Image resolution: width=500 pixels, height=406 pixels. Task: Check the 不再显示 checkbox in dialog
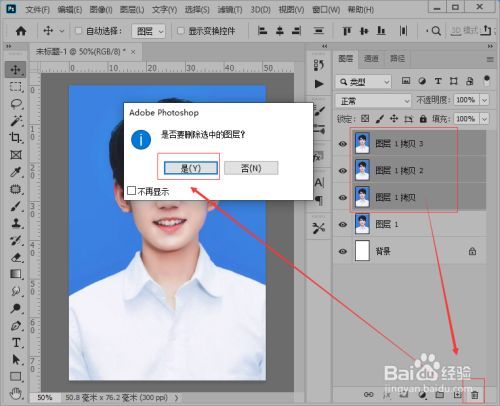pos(132,191)
